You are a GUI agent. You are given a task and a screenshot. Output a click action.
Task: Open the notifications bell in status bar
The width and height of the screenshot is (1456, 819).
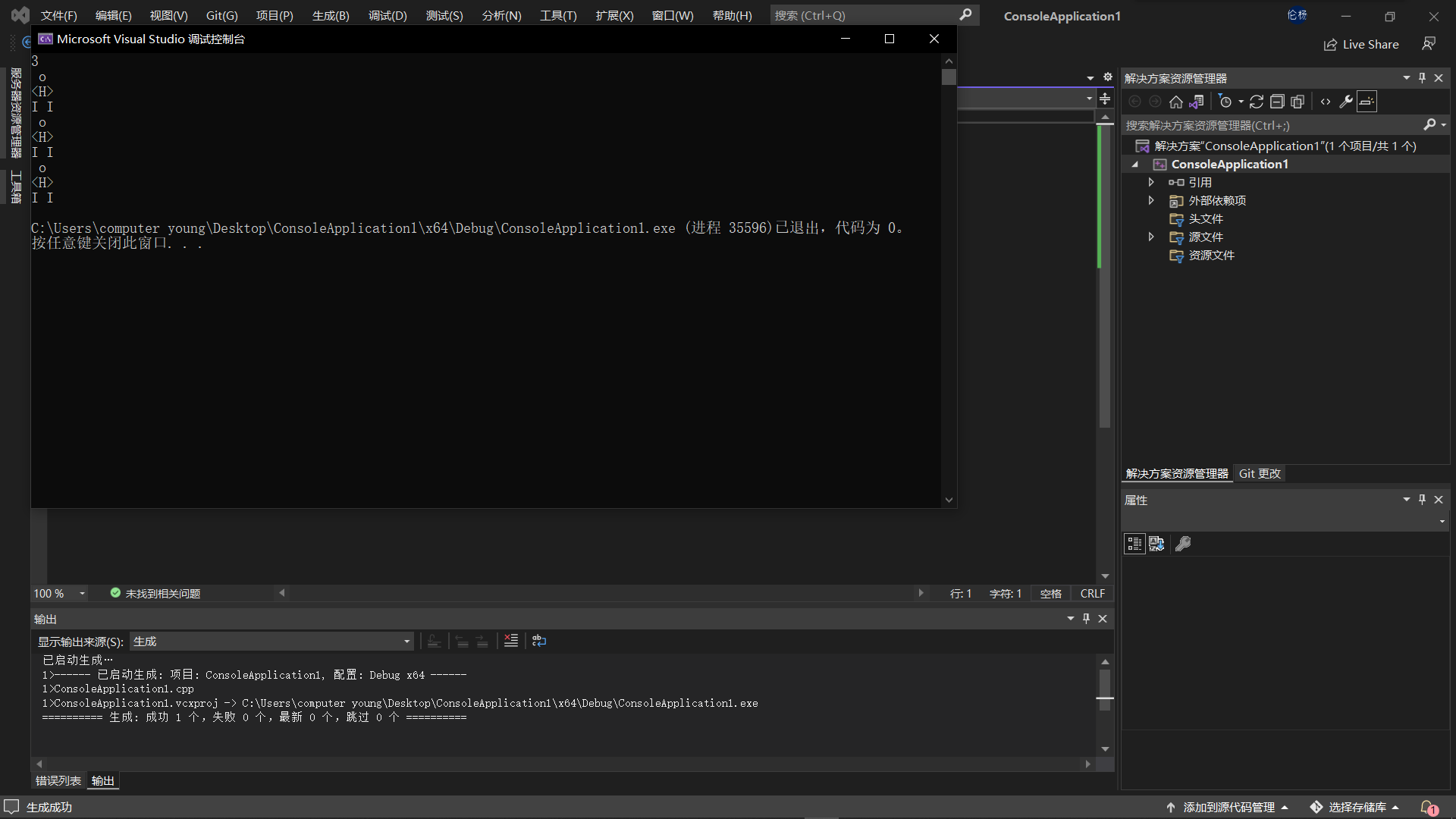pyautogui.click(x=1429, y=808)
